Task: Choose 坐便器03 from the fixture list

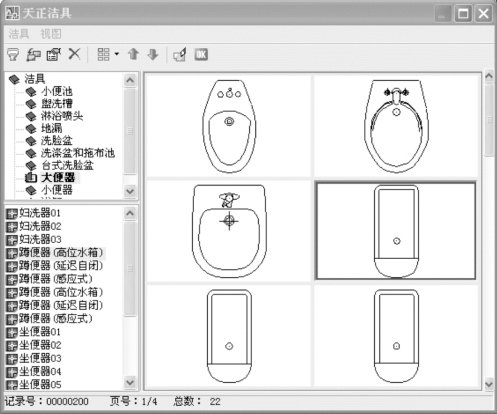Action: (40, 358)
